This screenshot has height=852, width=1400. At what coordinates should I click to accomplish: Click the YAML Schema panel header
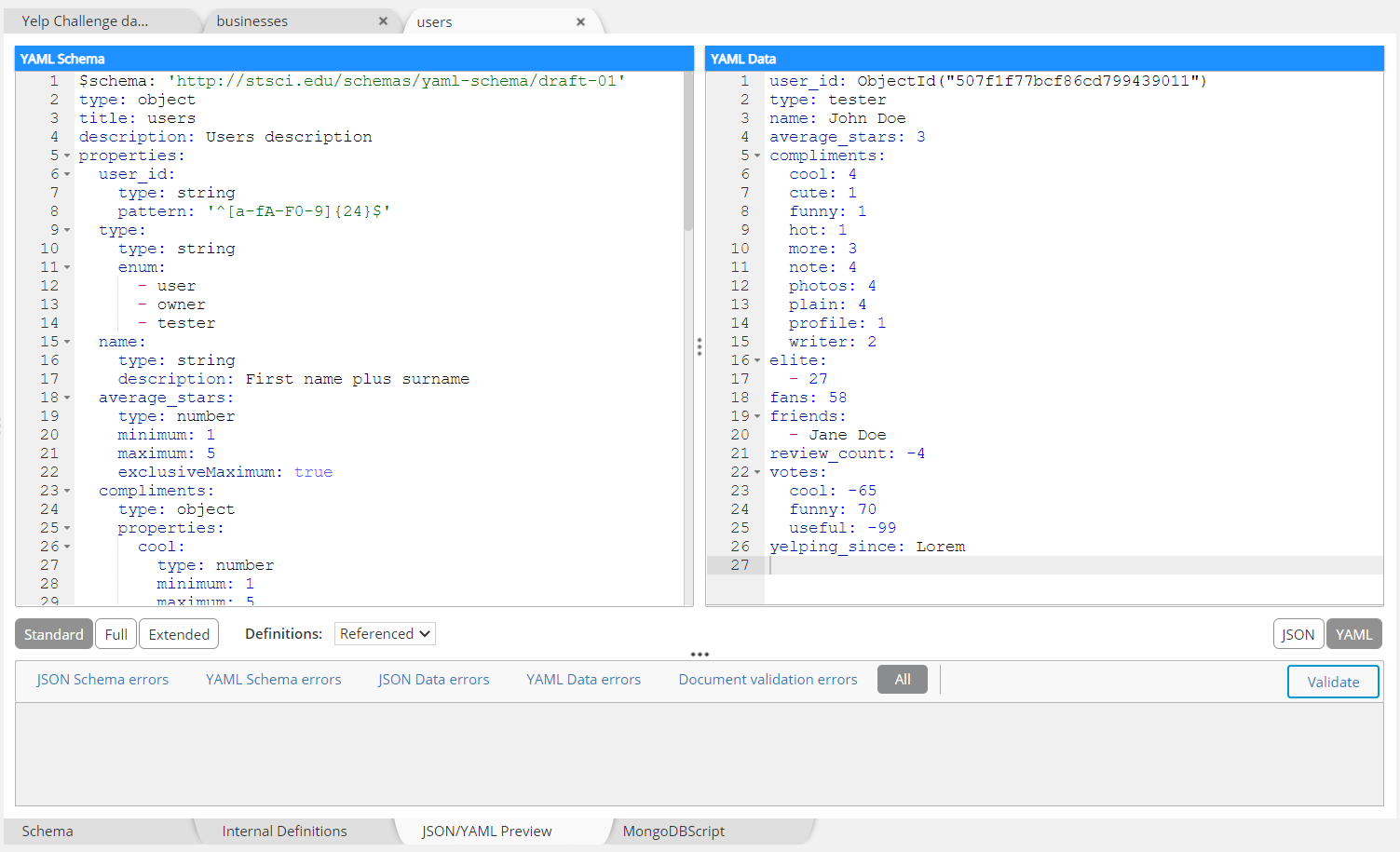(354, 59)
